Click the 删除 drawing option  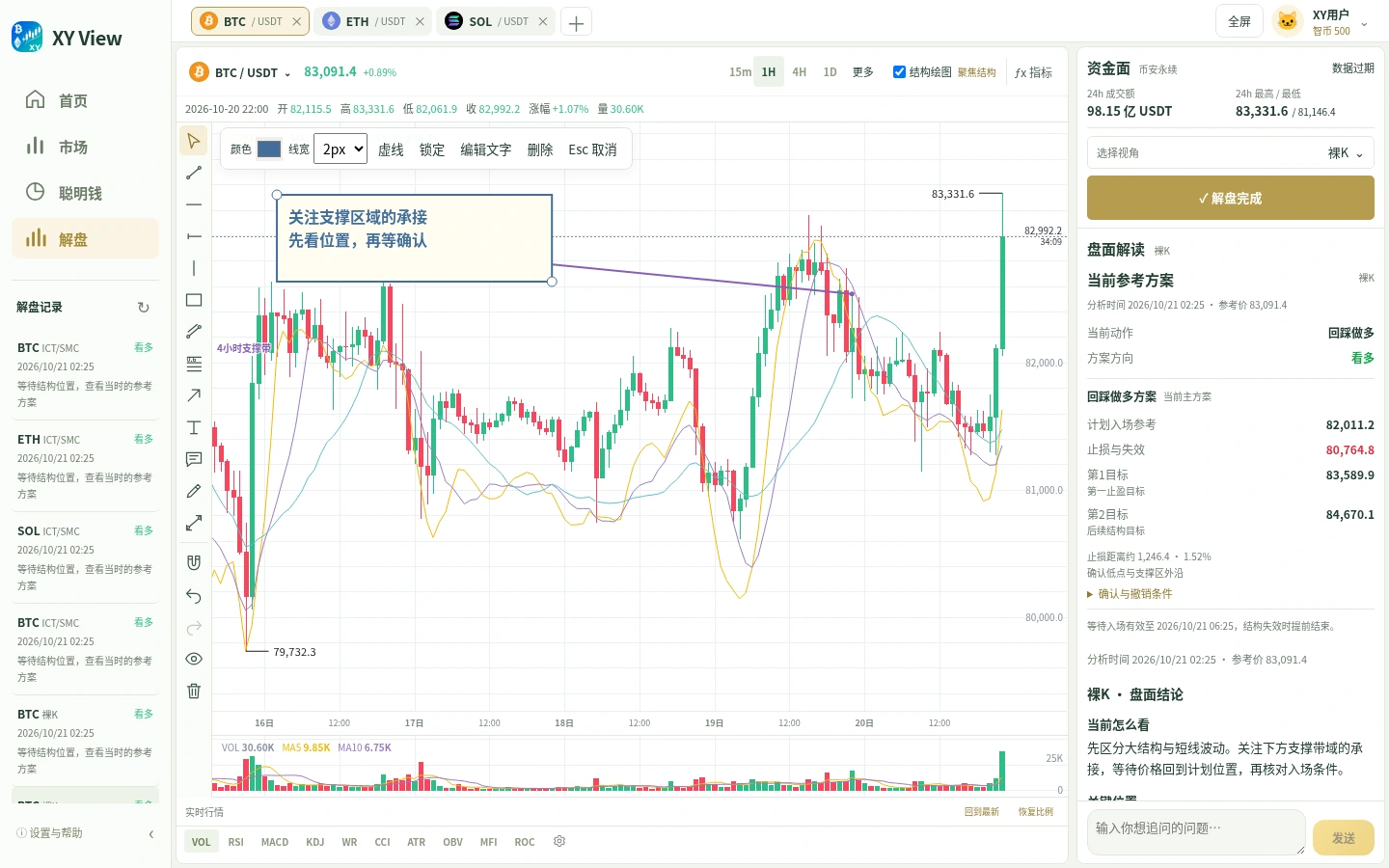point(540,149)
